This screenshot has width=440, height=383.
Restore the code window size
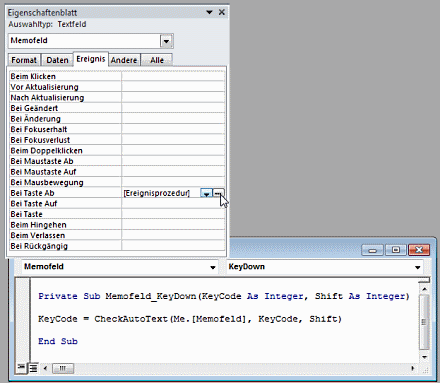[x=396, y=250]
